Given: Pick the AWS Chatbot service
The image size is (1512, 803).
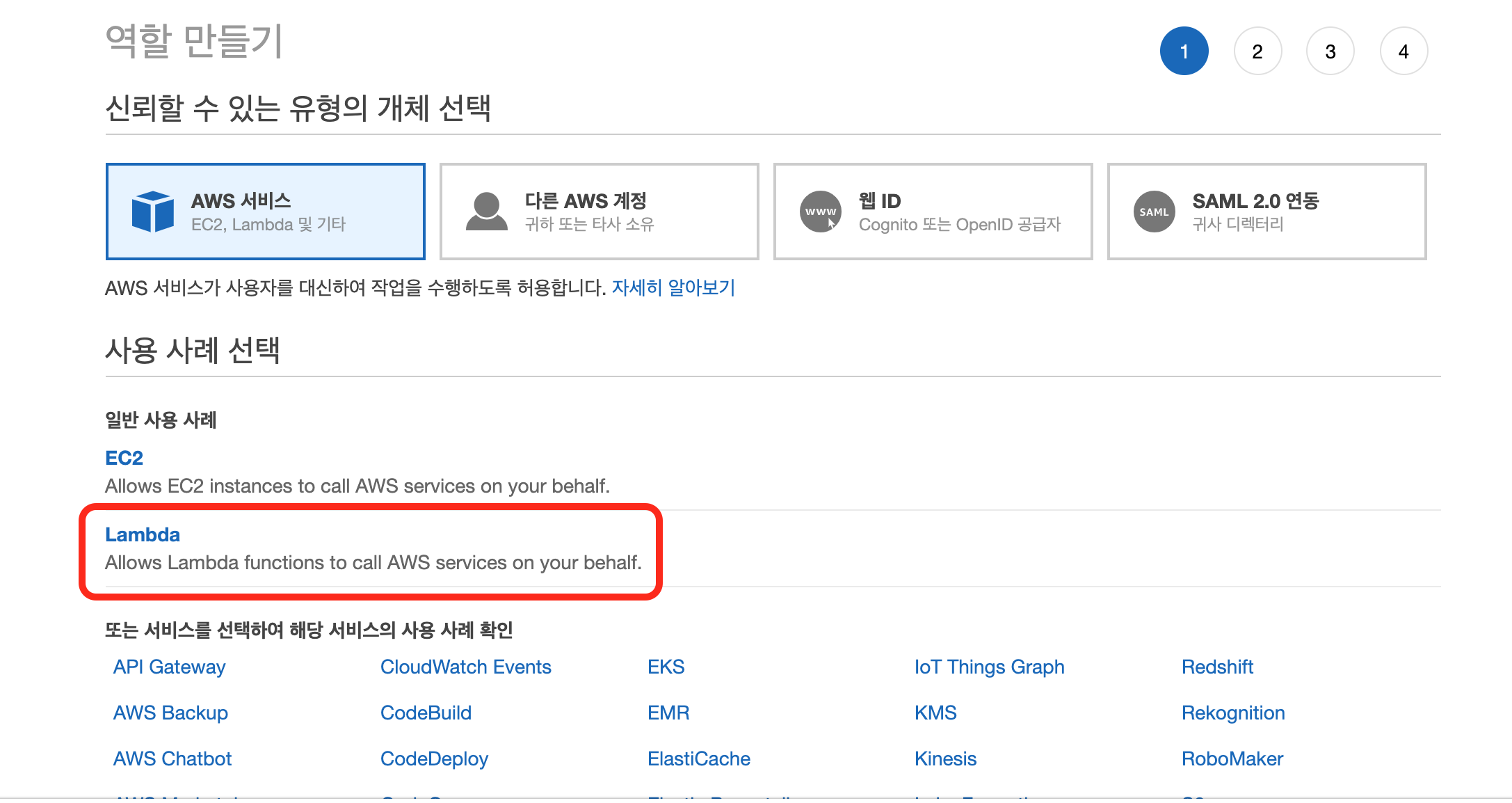Looking at the screenshot, I should click(172, 758).
